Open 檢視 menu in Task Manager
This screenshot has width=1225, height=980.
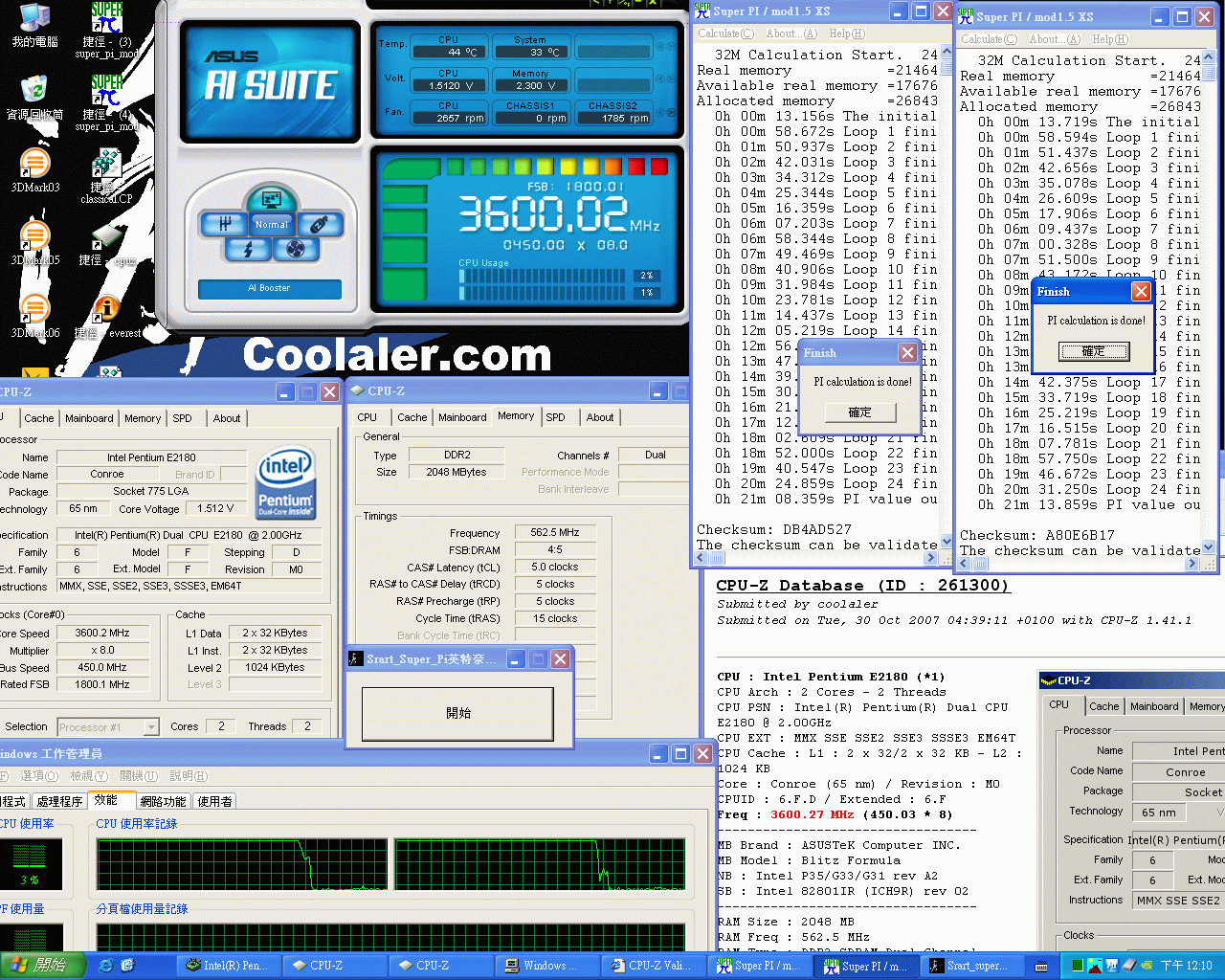[89, 776]
